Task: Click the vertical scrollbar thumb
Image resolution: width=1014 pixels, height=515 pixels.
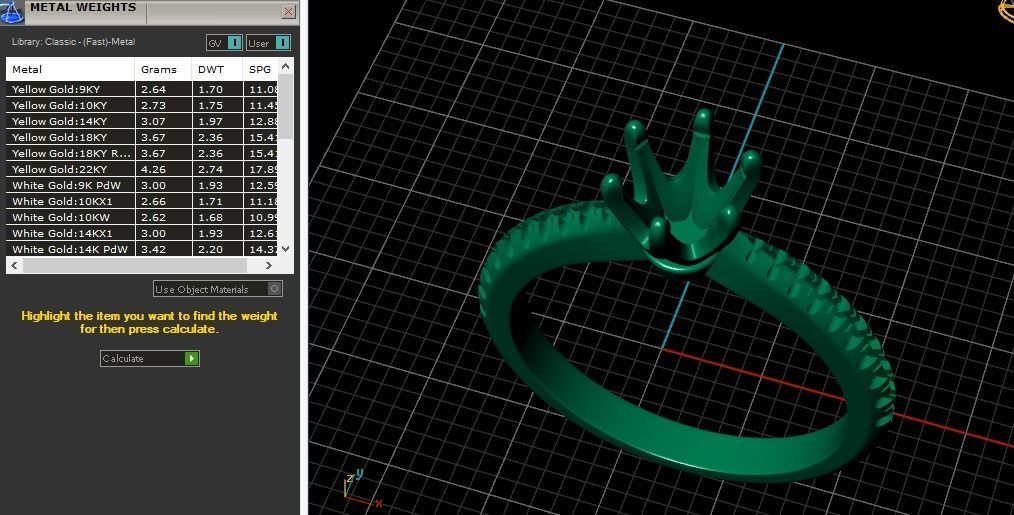Action: coord(286,105)
